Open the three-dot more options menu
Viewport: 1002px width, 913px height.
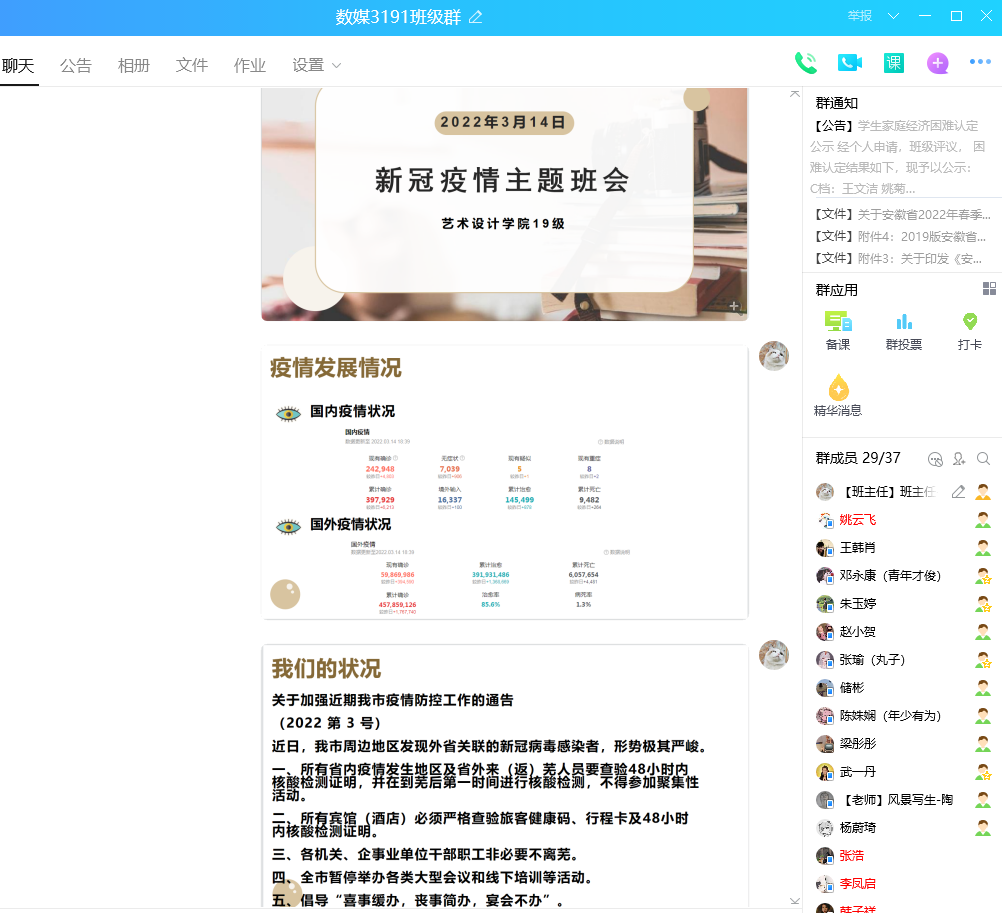[980, 63]
